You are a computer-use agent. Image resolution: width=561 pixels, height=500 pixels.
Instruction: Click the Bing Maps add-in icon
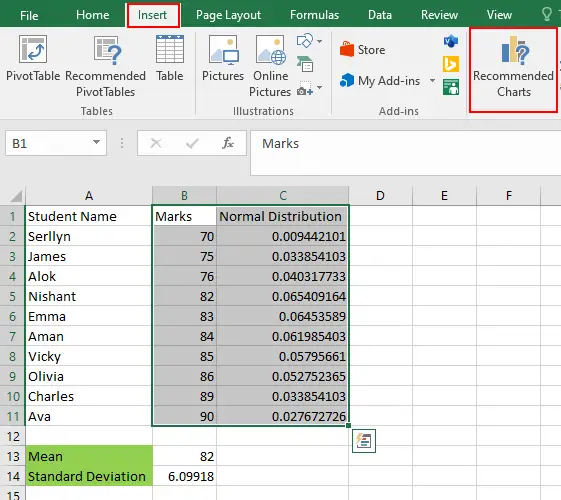[451, 64]
